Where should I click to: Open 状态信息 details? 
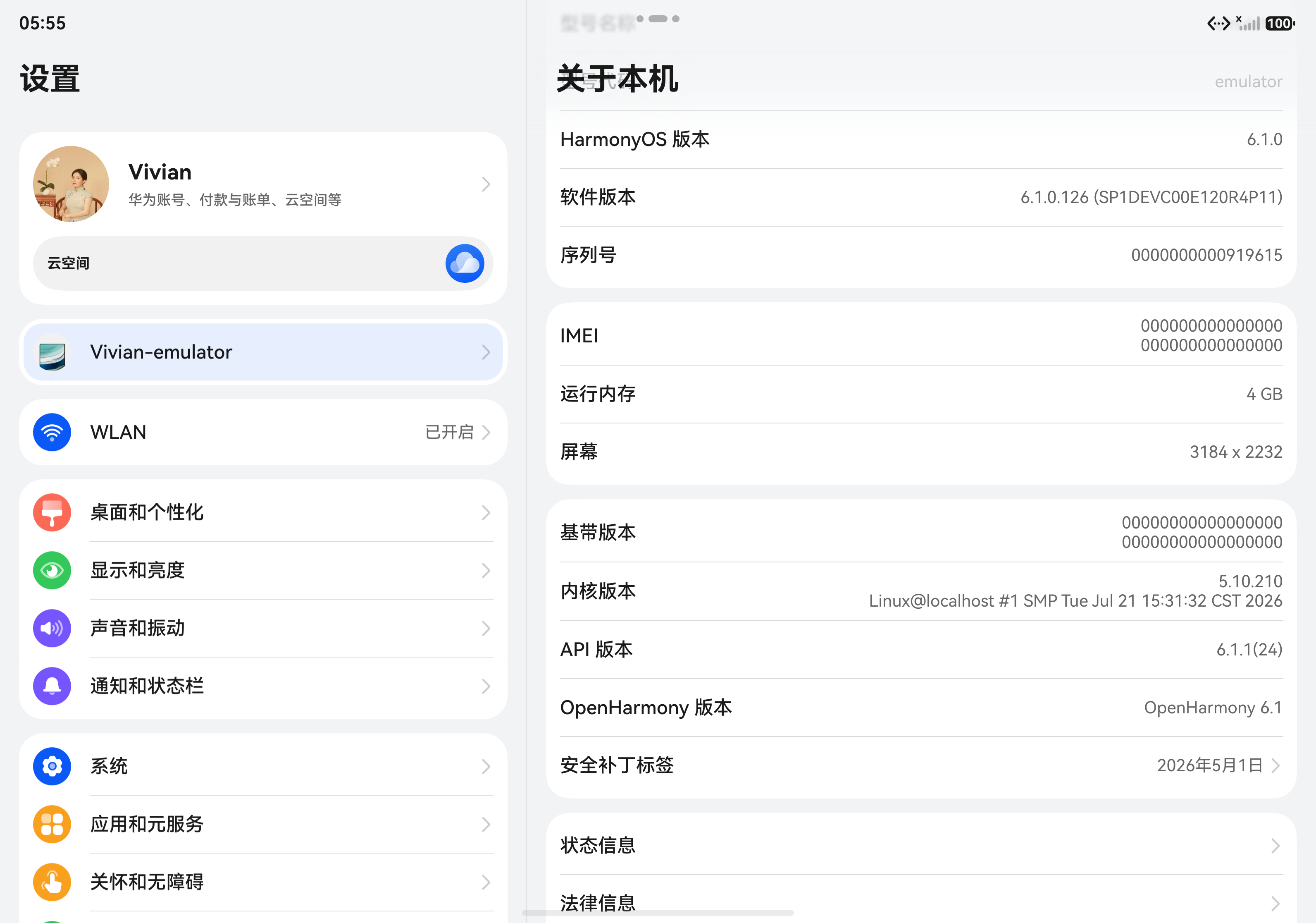point(921,846)
